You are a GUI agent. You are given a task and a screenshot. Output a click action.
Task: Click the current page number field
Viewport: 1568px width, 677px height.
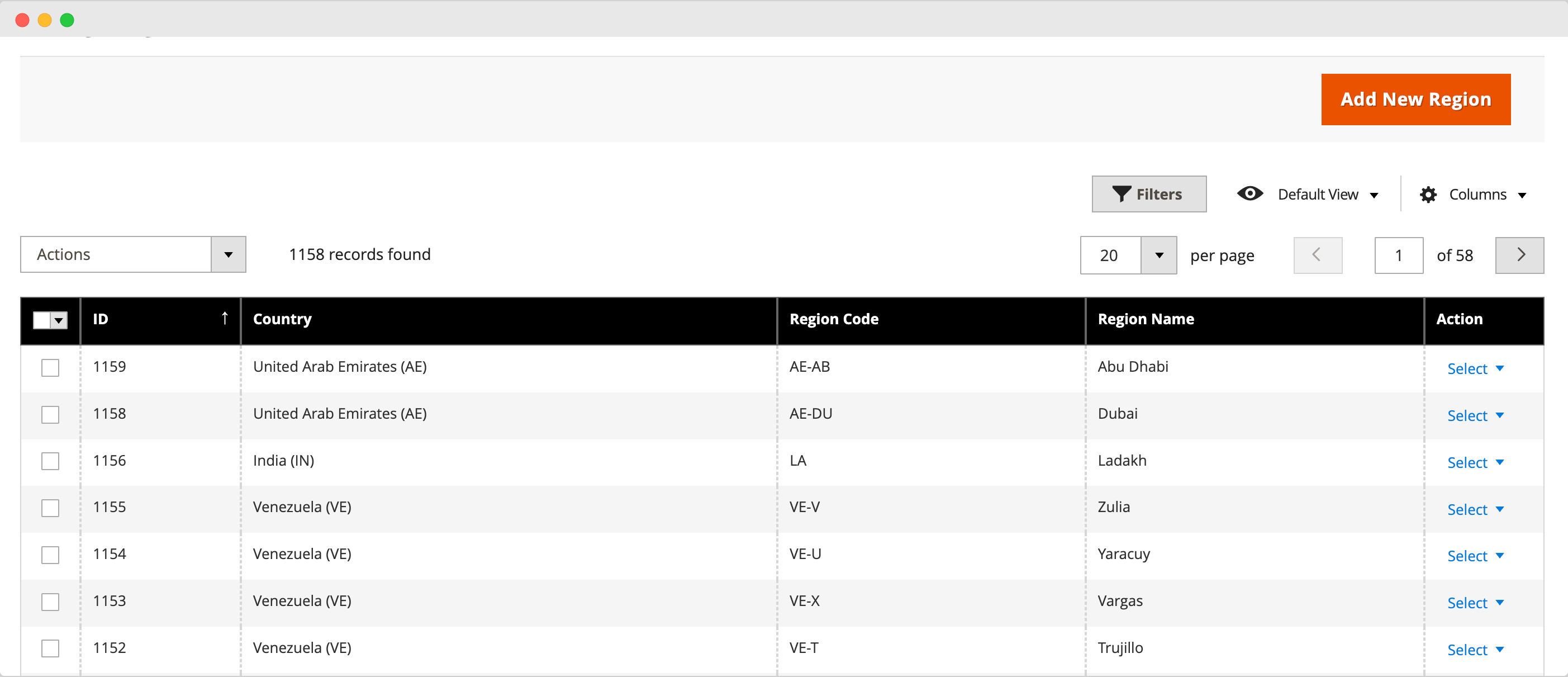1398,255
